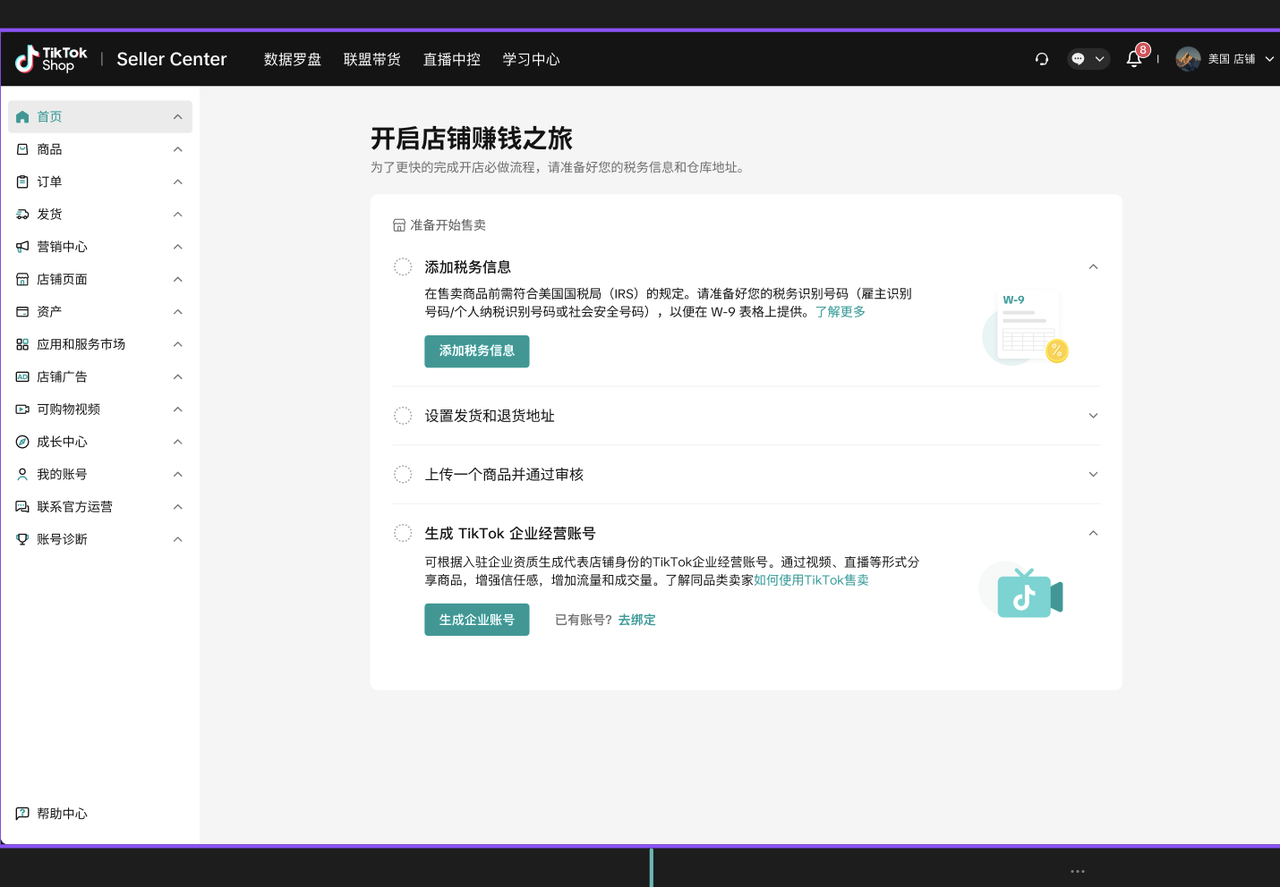The height and width of the screenshot is (887, 1280).
Task: Open the chat messages icon
Action: [x=1079, y=59]
